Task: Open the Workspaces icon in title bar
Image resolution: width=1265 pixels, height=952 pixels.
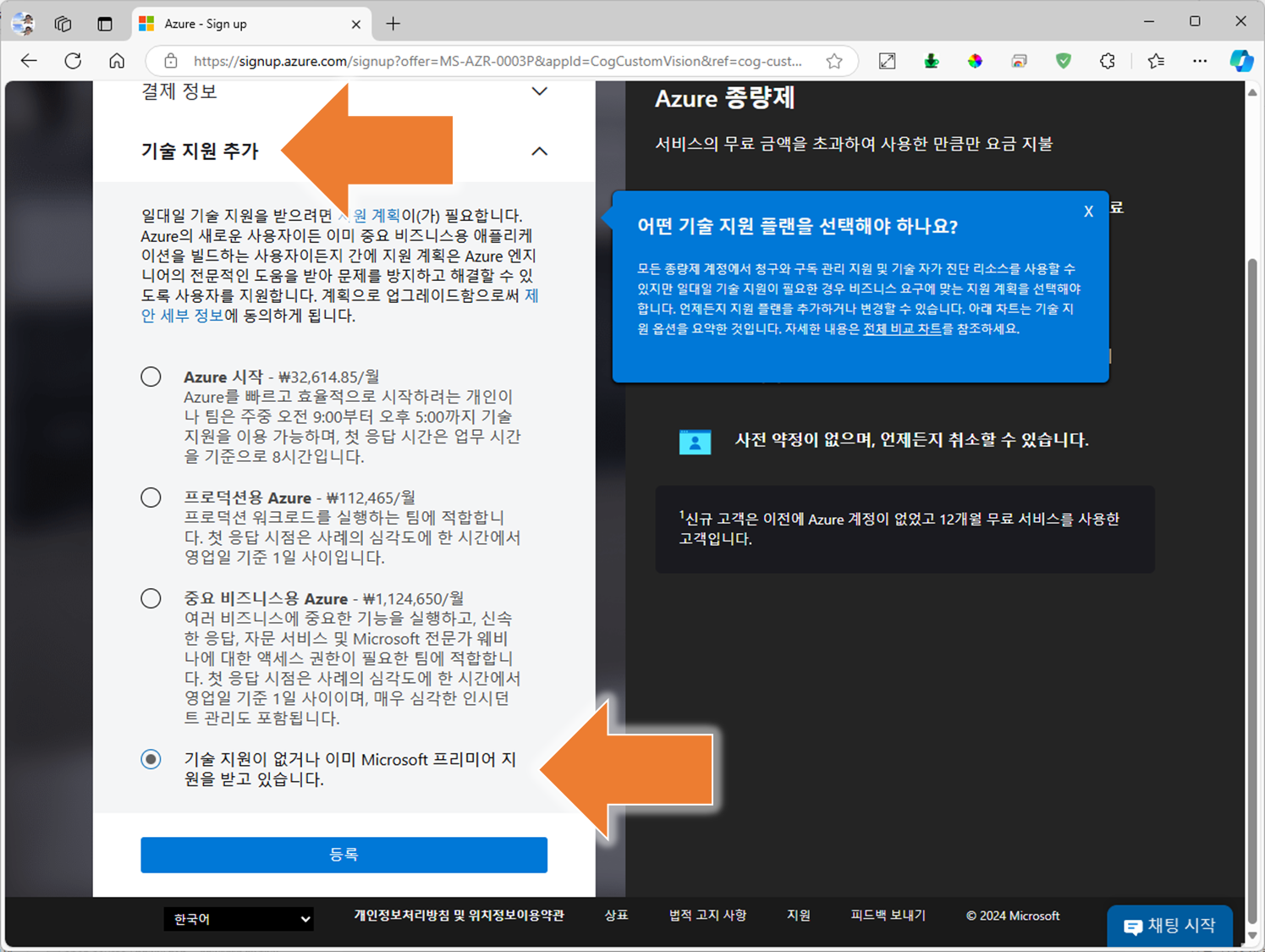Action: 63,24
